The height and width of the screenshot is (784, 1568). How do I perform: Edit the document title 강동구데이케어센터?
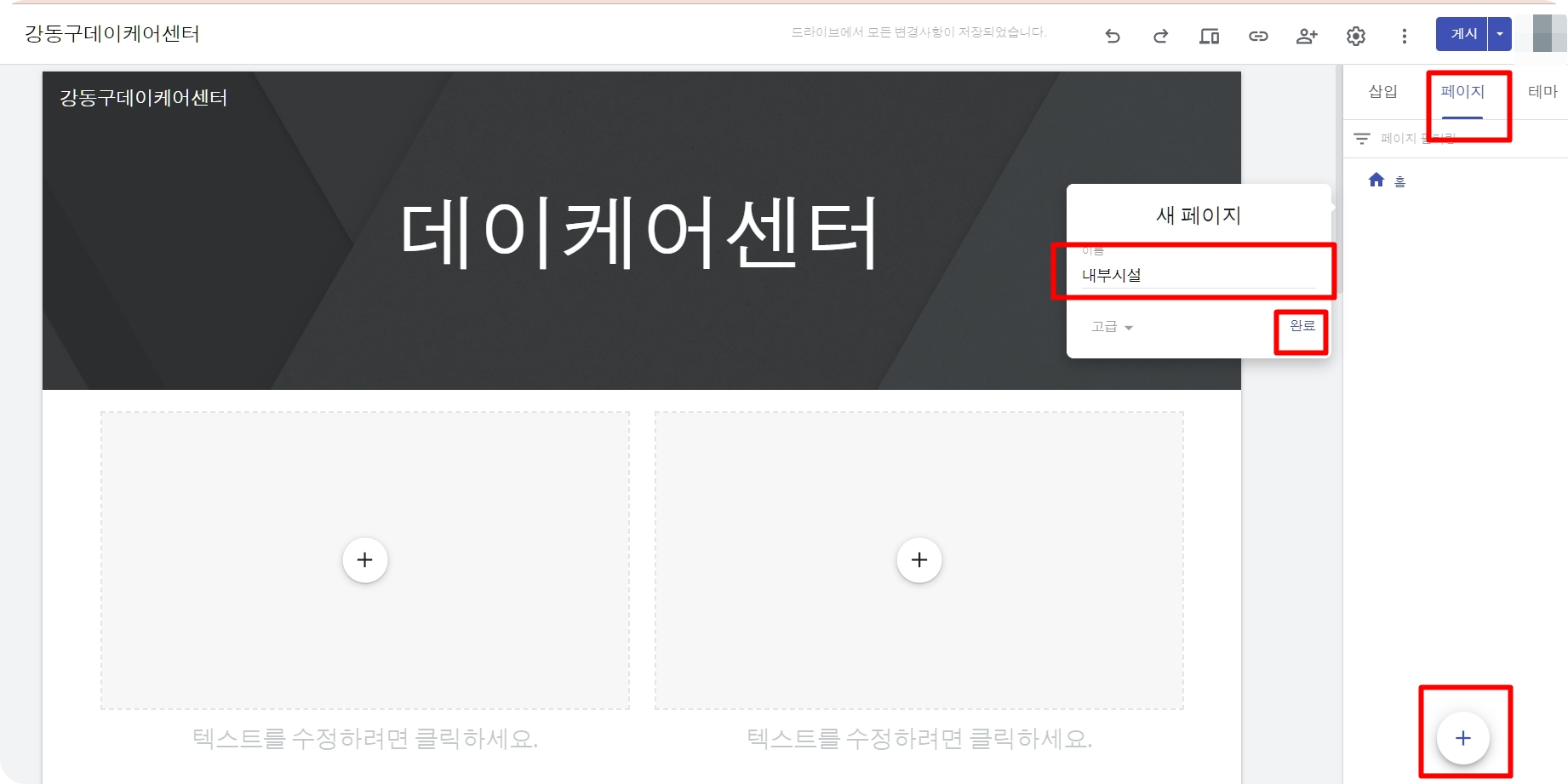pos(112,33)
